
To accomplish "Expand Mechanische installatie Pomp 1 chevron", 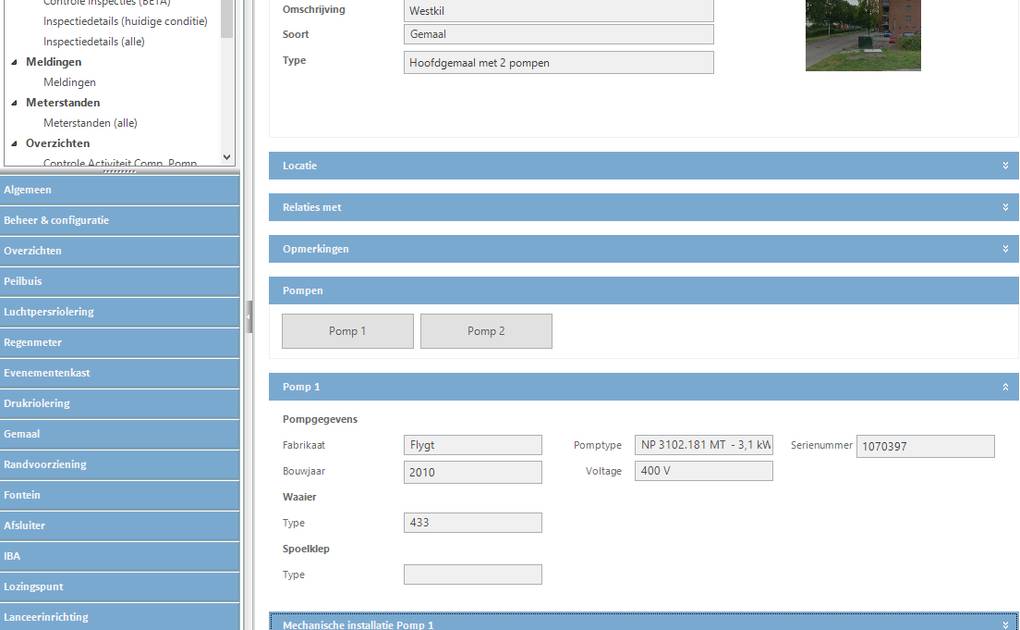I will point(1005,624).
